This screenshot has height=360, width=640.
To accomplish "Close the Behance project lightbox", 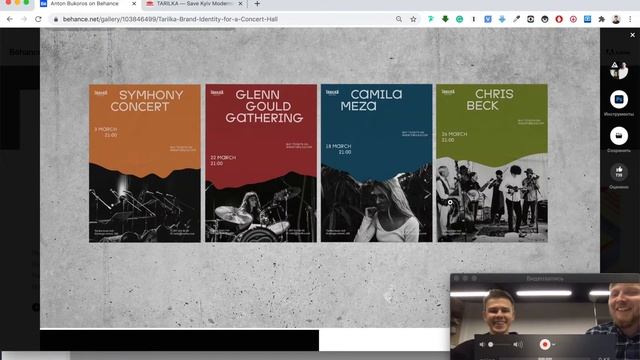I will (x=632, y=35).
